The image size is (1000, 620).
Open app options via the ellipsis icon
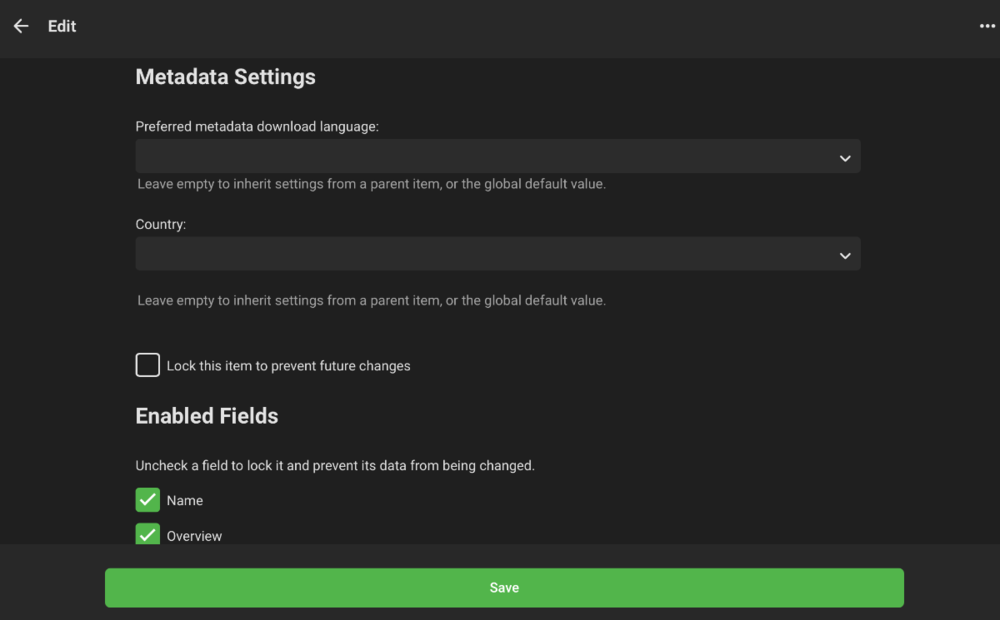point(986,26)
